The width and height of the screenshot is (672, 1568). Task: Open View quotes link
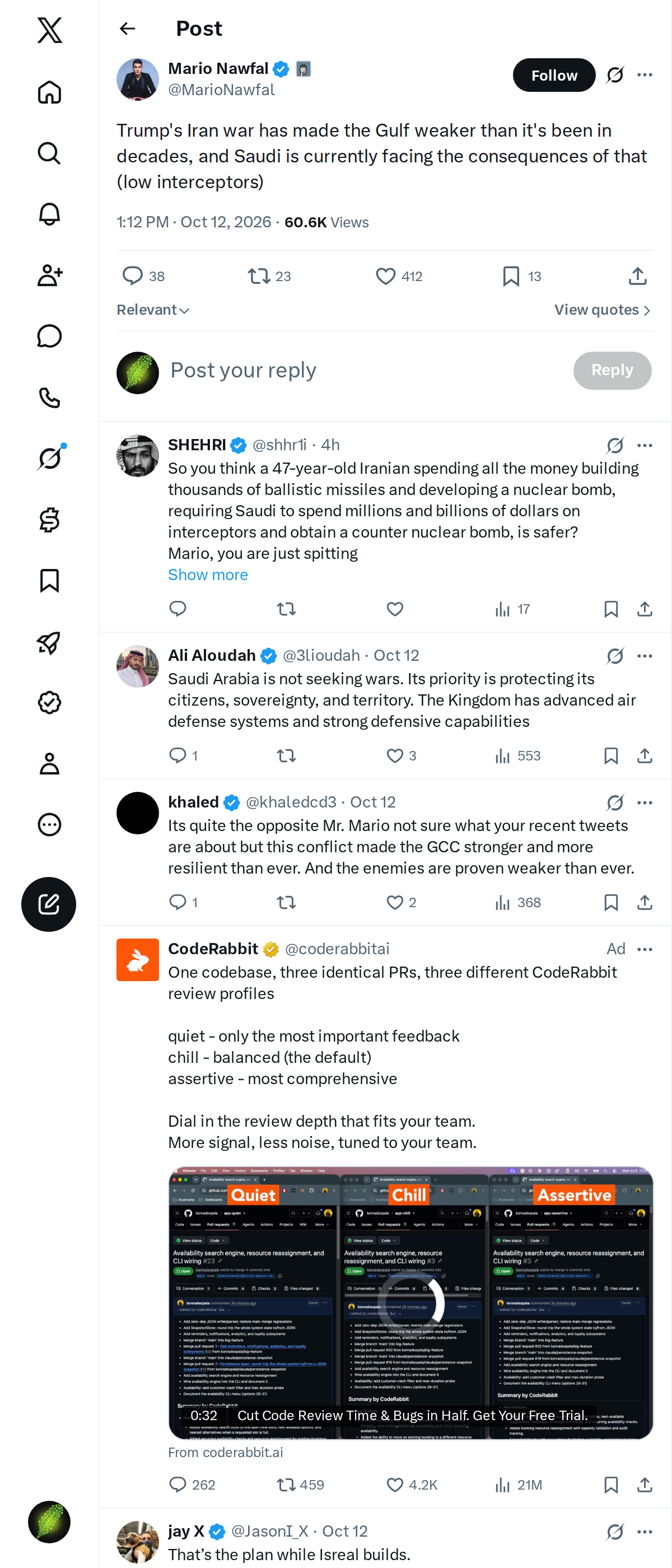tap(603, 310)
